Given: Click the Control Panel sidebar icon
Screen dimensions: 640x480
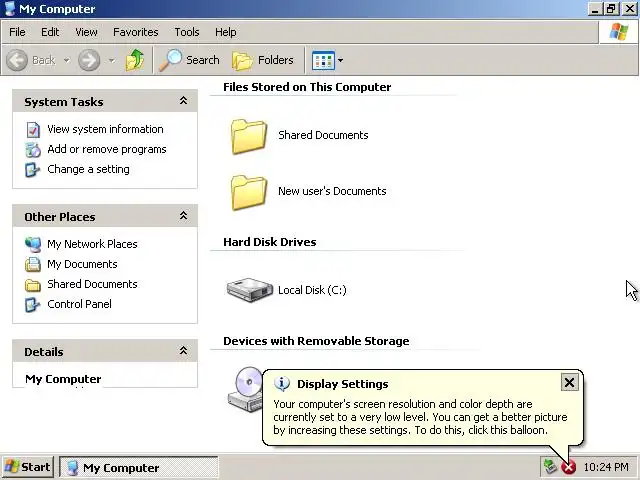Looking at the screenshot, I should pyautogui.click(x=33, y=304).
